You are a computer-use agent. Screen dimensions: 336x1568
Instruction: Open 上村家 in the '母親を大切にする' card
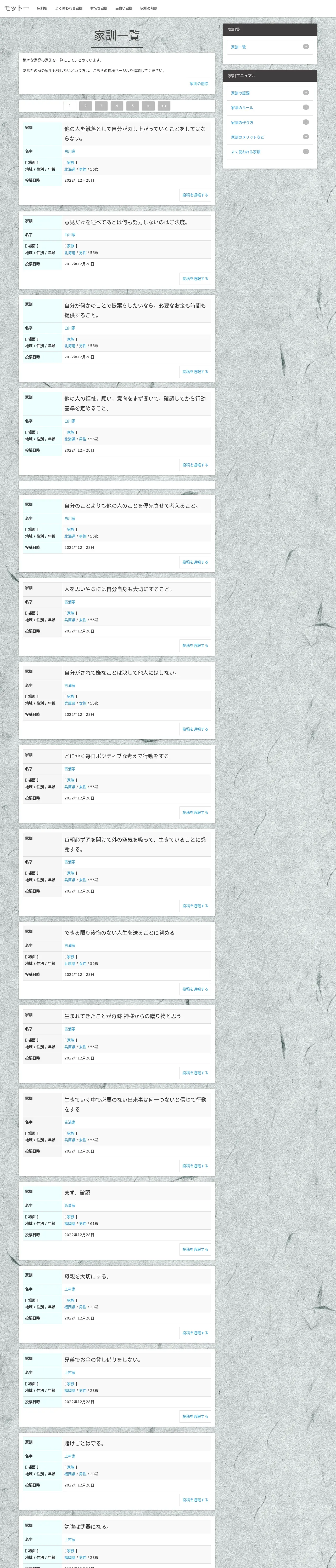pos(70,1289)
